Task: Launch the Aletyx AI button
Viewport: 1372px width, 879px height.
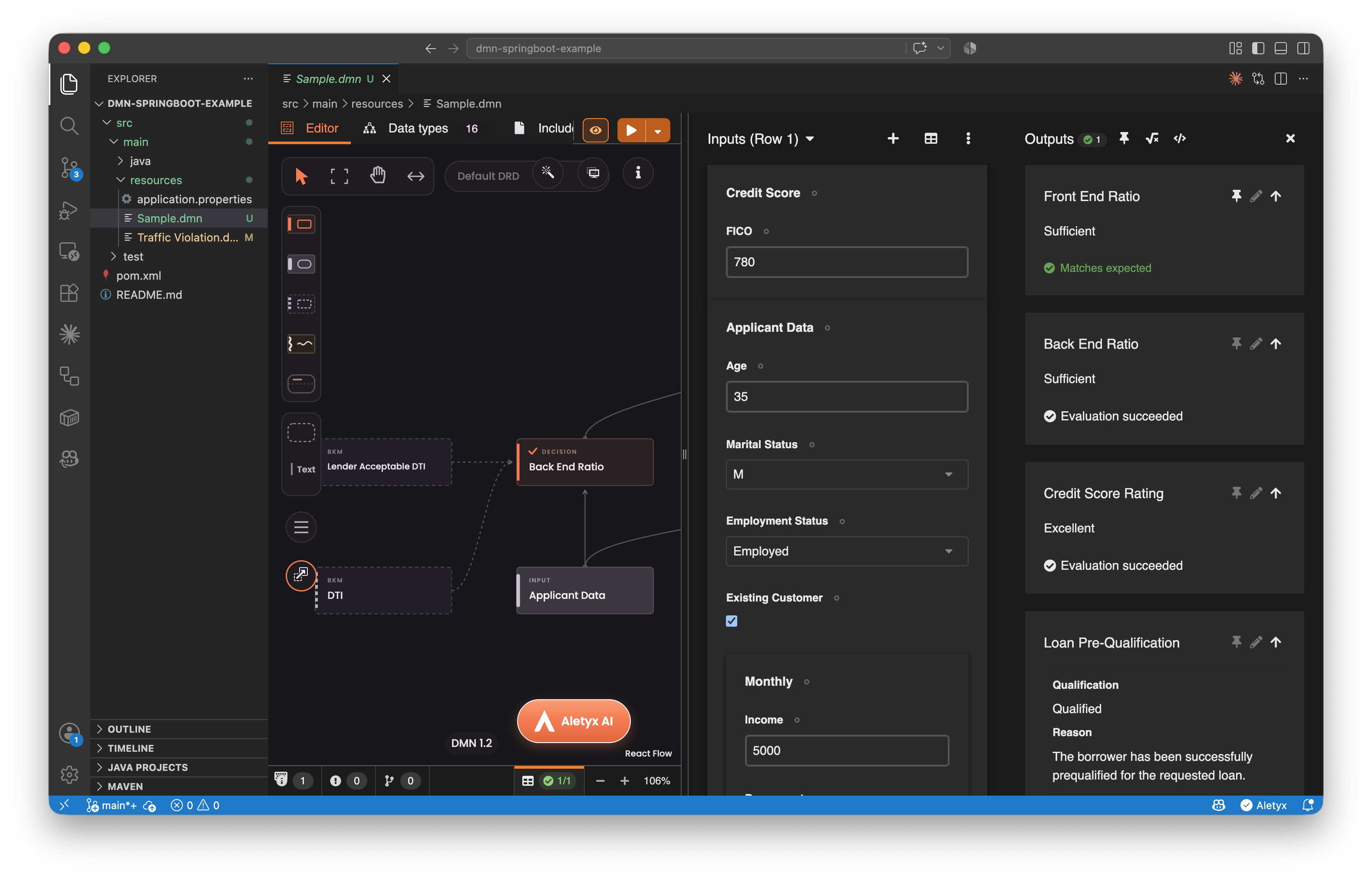Action: (573, 720)
